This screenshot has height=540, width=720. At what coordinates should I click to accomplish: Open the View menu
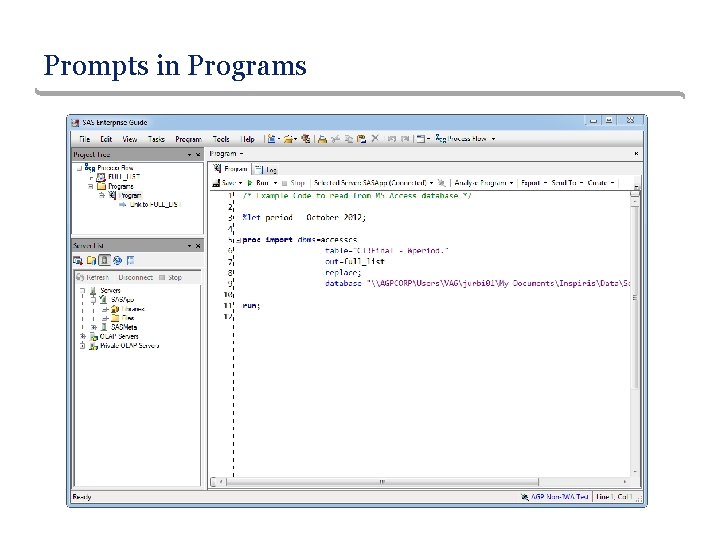tap(129, 139)
